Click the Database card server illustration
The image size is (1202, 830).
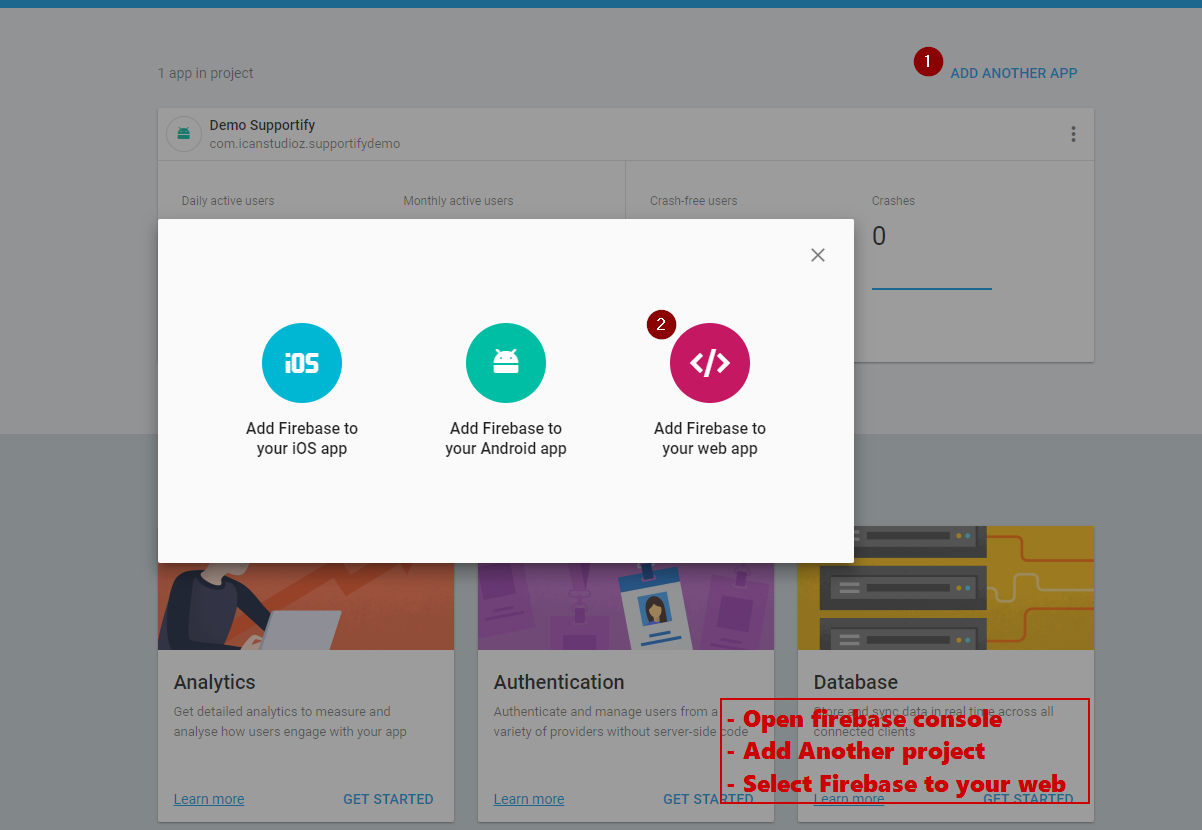point(946,588)
